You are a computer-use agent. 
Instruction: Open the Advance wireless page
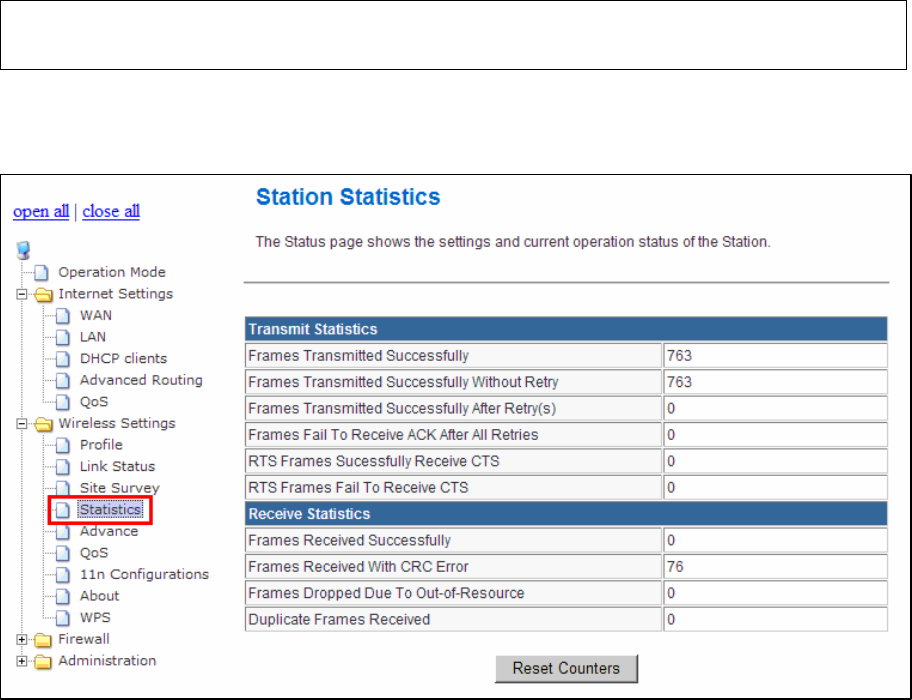(109, 531)
